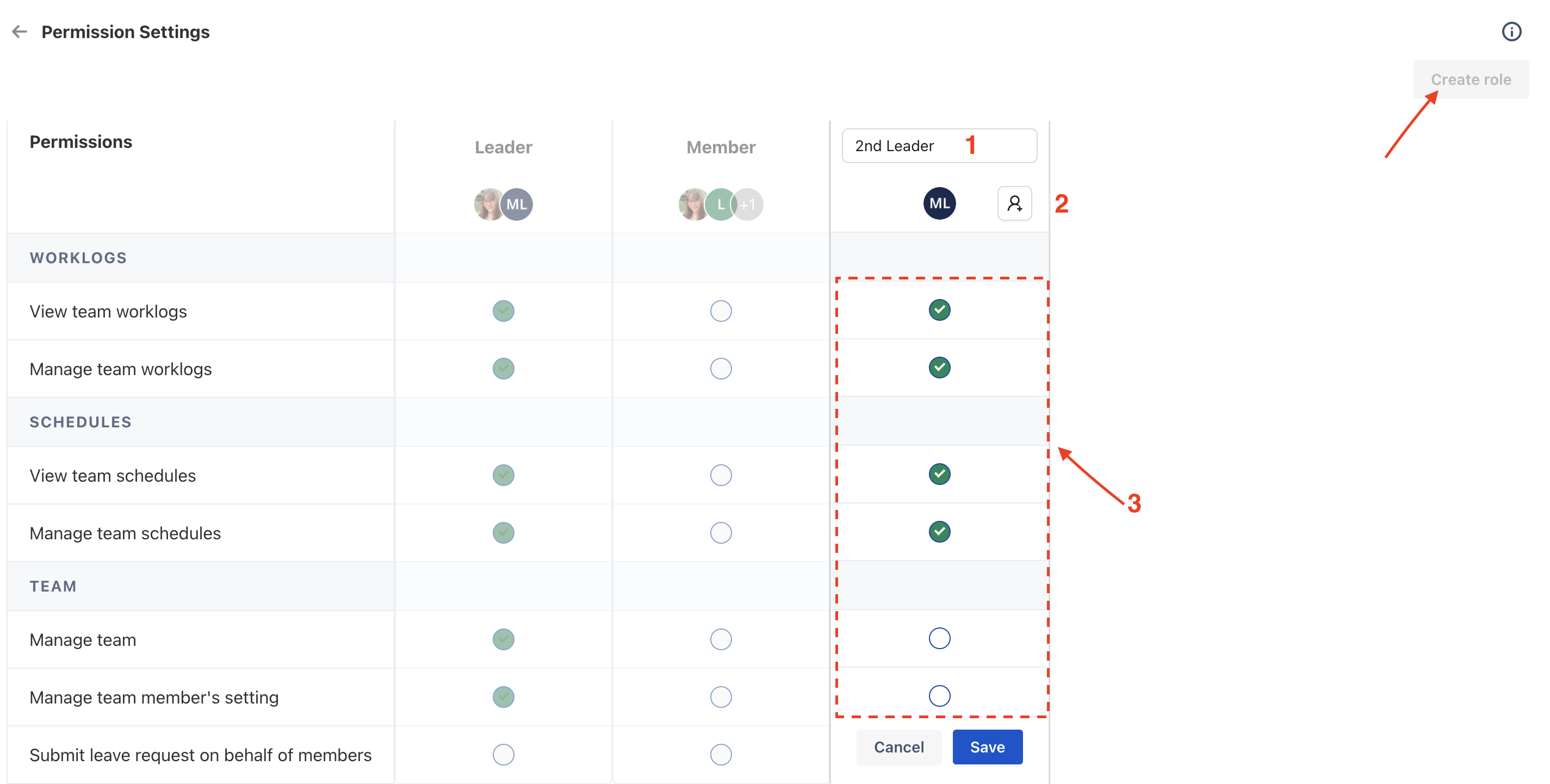Screen dimensions: 1550x784
Task: Click the photo avatar in Leader column
Action: (489, 204)
